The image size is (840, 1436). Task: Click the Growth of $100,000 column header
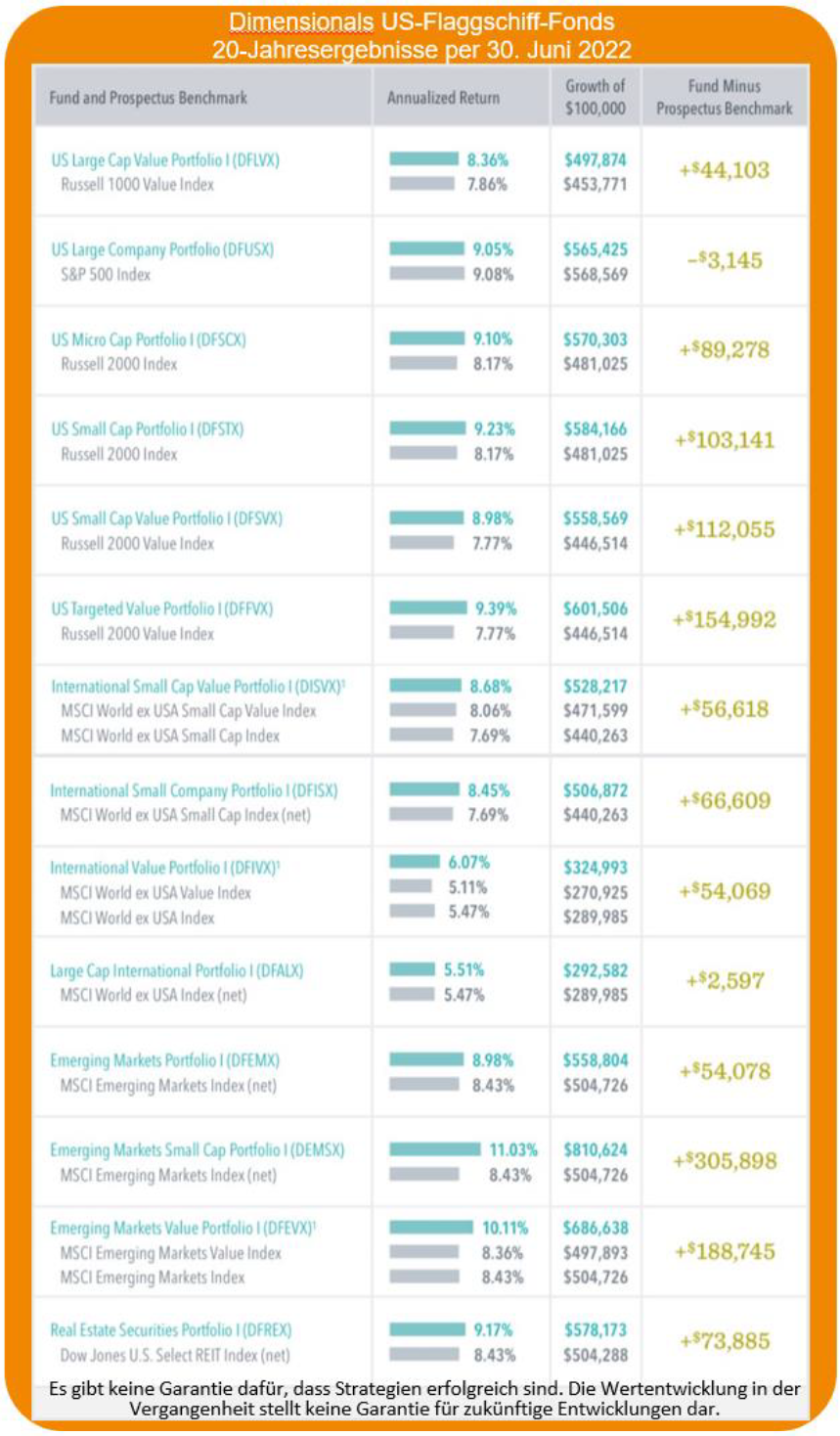pyautogui.click(x=595, y=97)
